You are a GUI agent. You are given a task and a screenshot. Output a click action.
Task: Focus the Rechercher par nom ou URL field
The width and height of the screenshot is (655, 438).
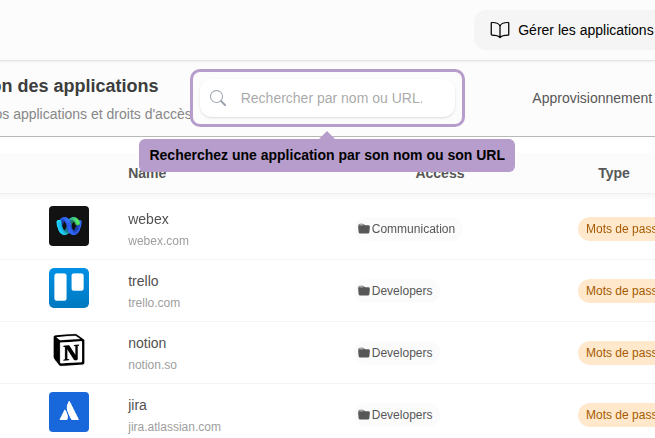(340, 98)
